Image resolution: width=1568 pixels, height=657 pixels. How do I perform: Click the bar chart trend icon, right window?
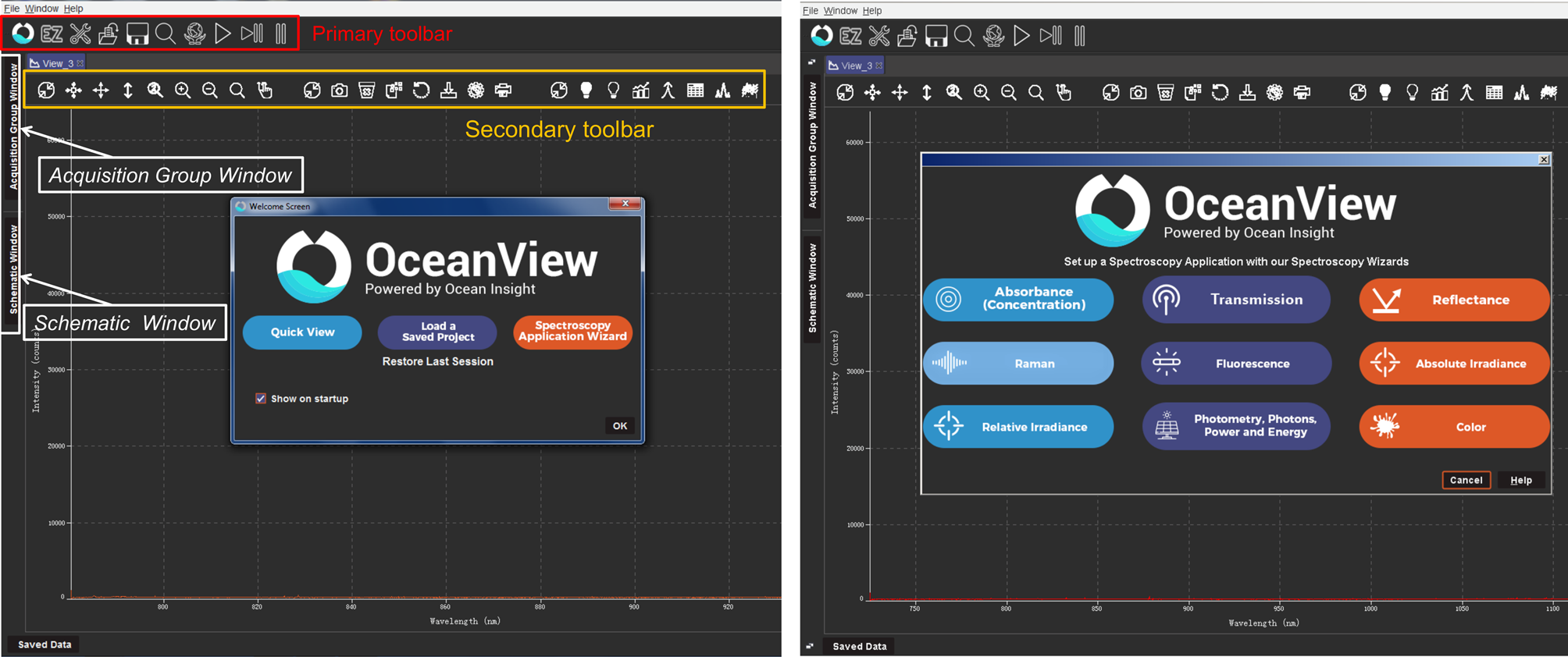1440,93
